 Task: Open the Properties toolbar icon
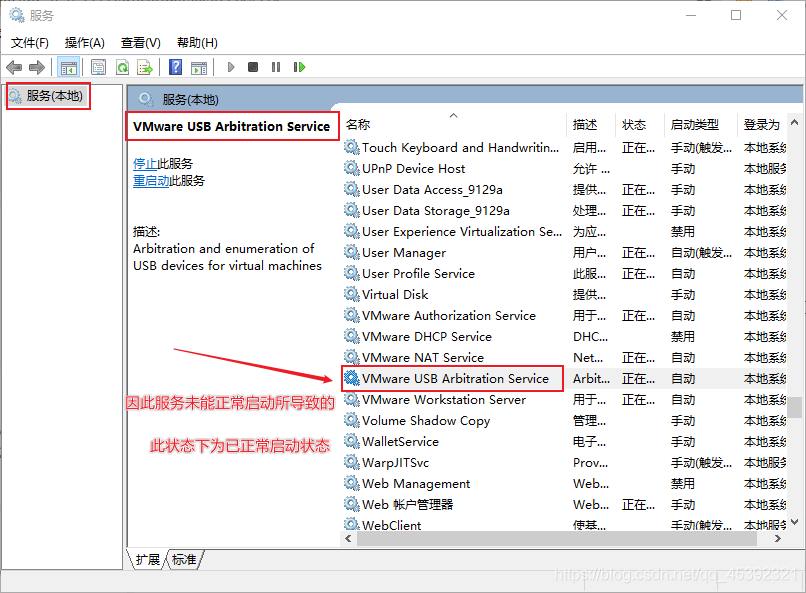click(x=98, y=67)
